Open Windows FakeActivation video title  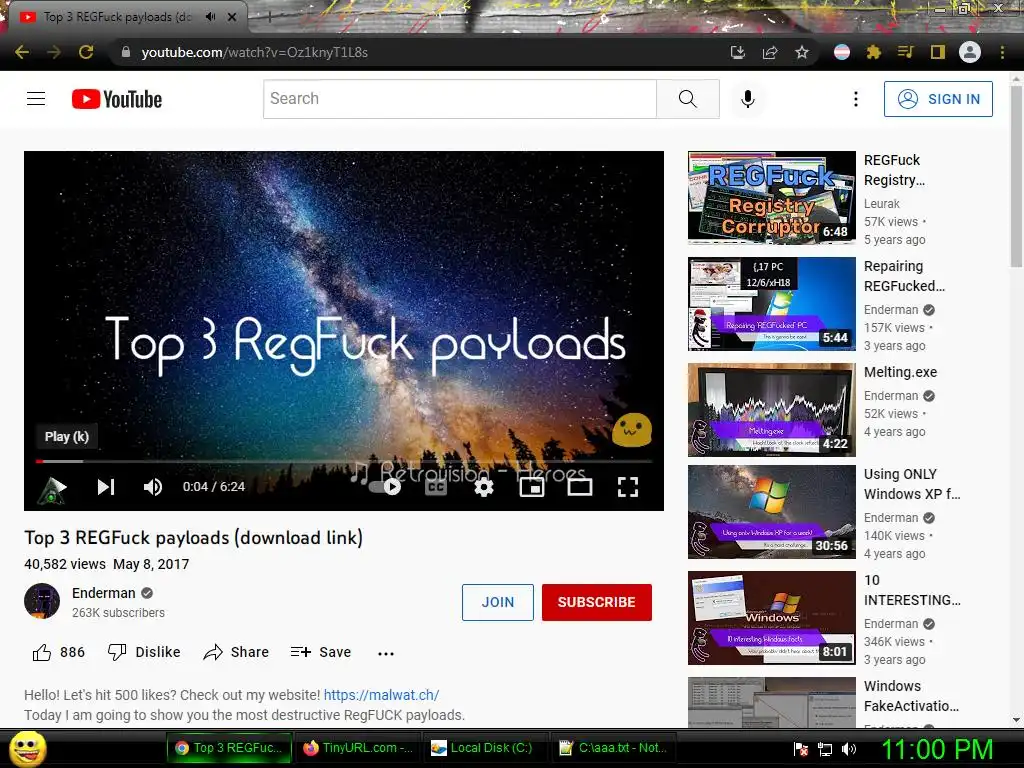911,696
